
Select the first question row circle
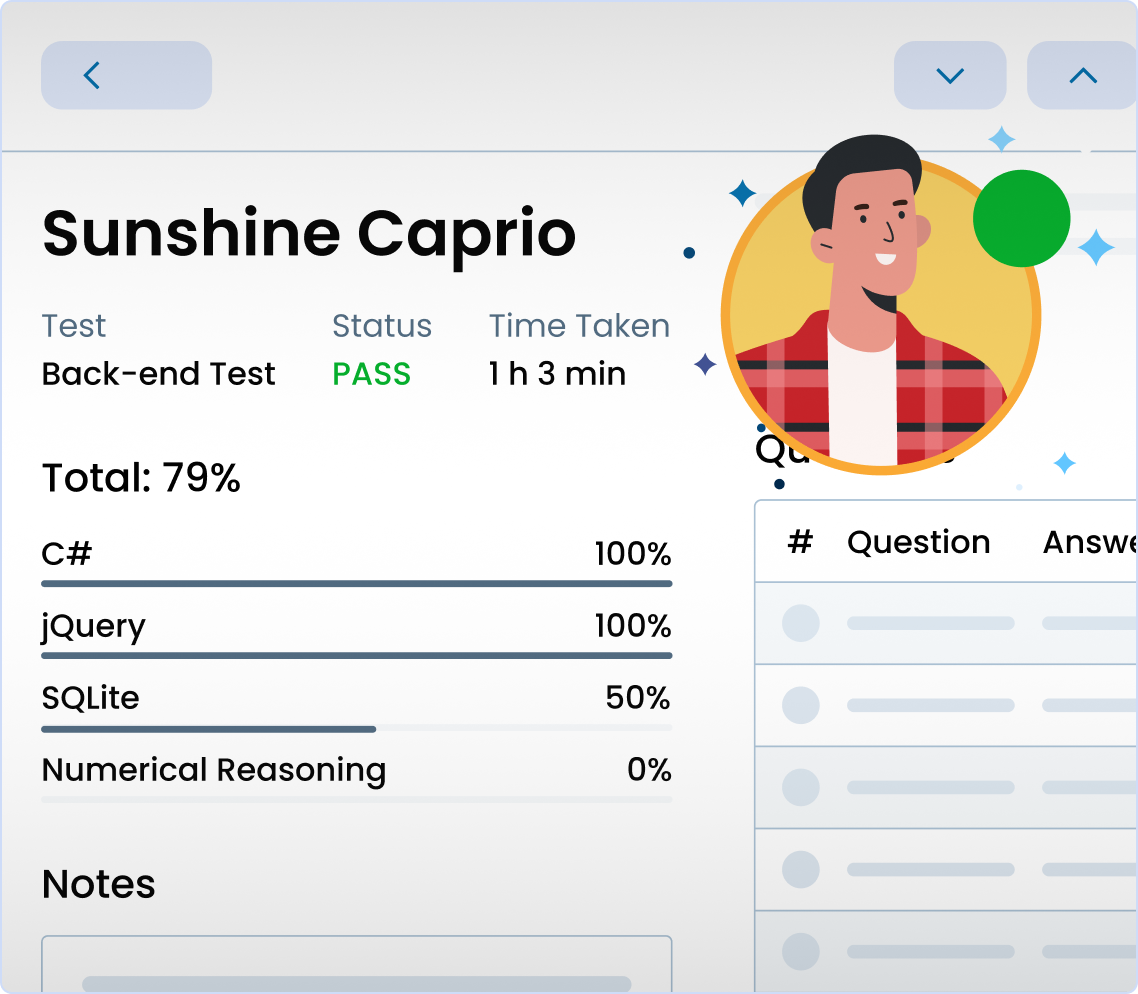(800, 623)
